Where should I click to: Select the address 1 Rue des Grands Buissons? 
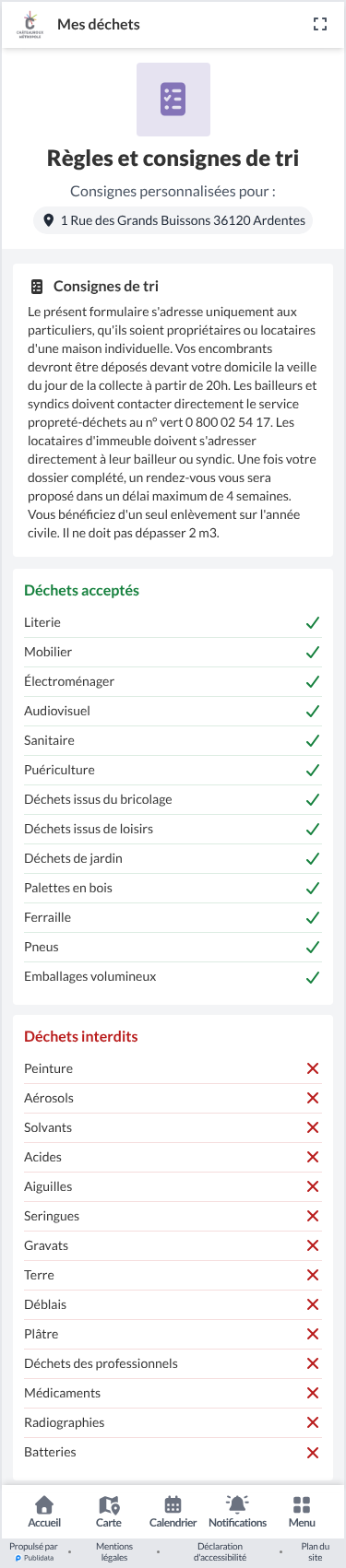click(173, 221)
